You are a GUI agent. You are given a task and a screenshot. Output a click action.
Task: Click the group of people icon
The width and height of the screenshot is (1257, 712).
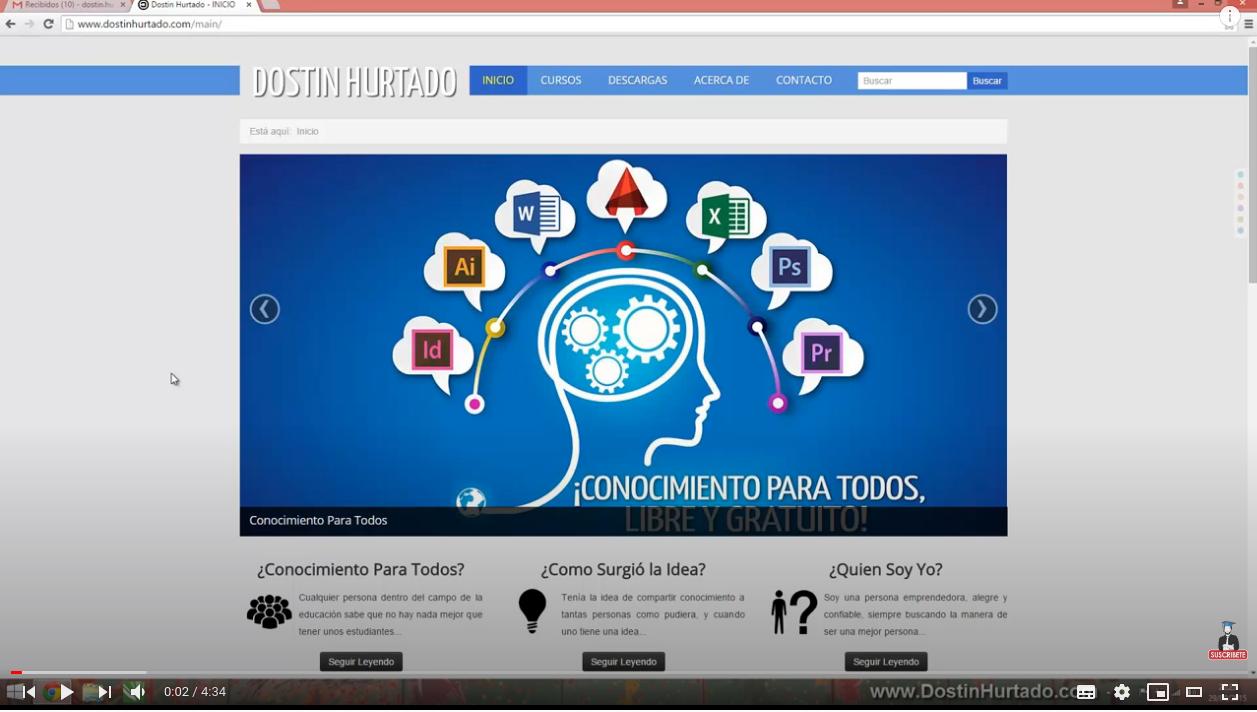269,611
